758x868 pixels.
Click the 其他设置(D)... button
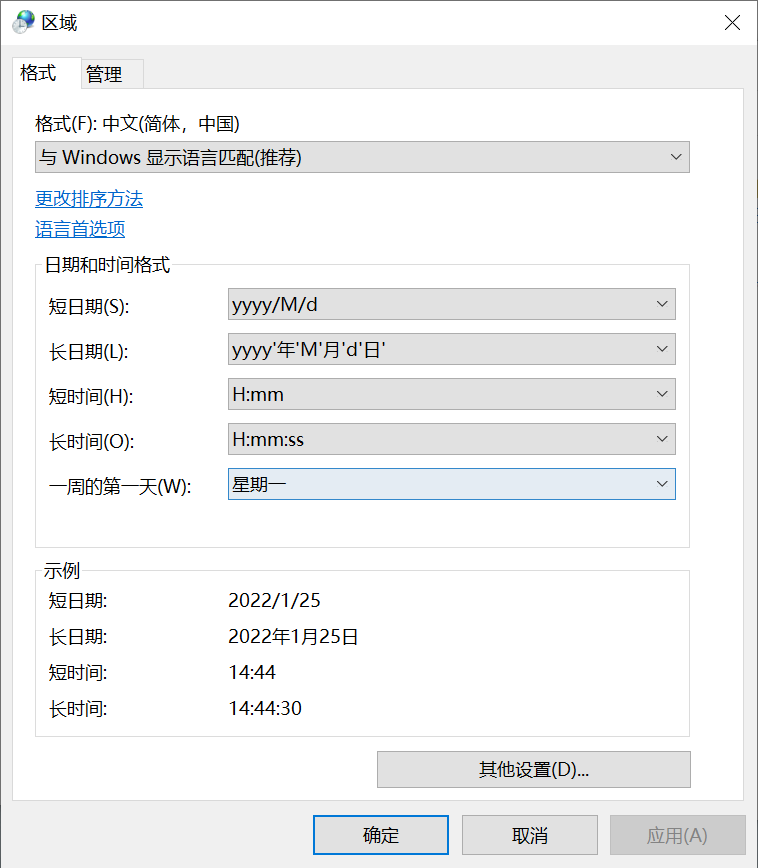(x=534, y=769)
